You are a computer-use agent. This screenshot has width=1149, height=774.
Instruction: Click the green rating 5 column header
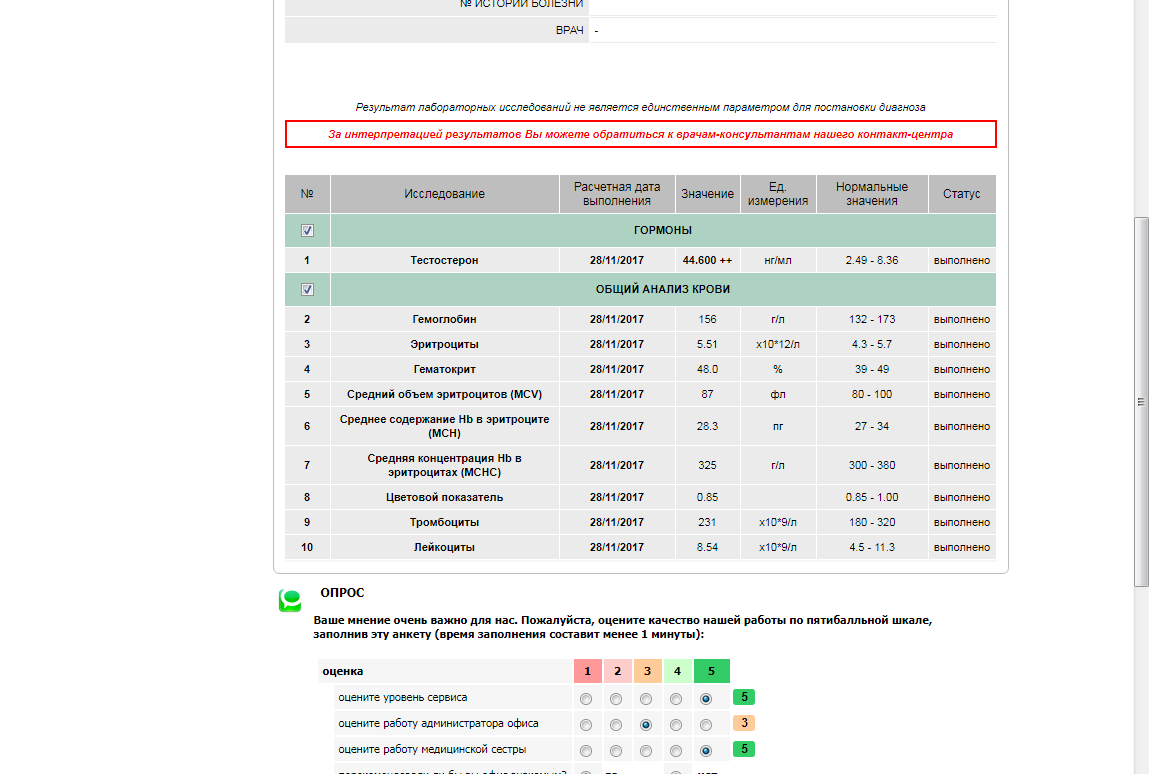[711, 671]
